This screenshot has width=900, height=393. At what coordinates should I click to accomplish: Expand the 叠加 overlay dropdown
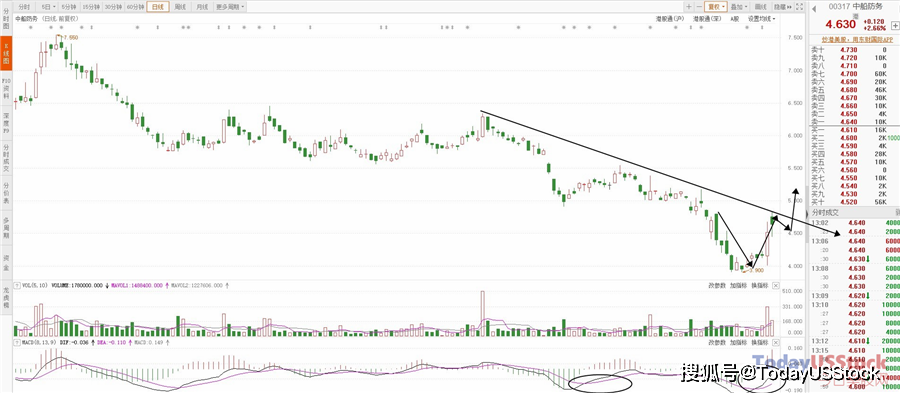tap(739, 7)
